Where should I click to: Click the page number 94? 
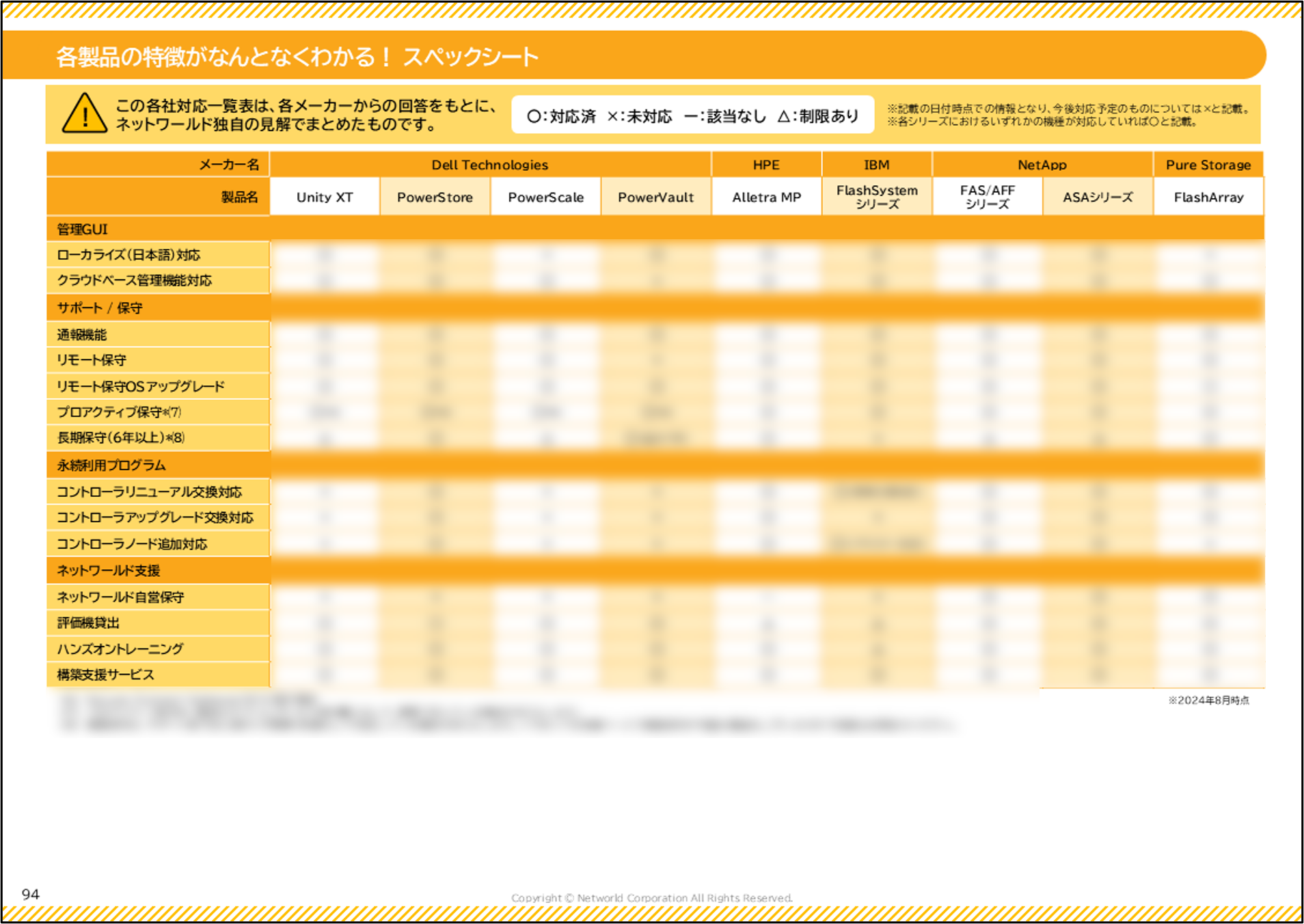[31, 894]
